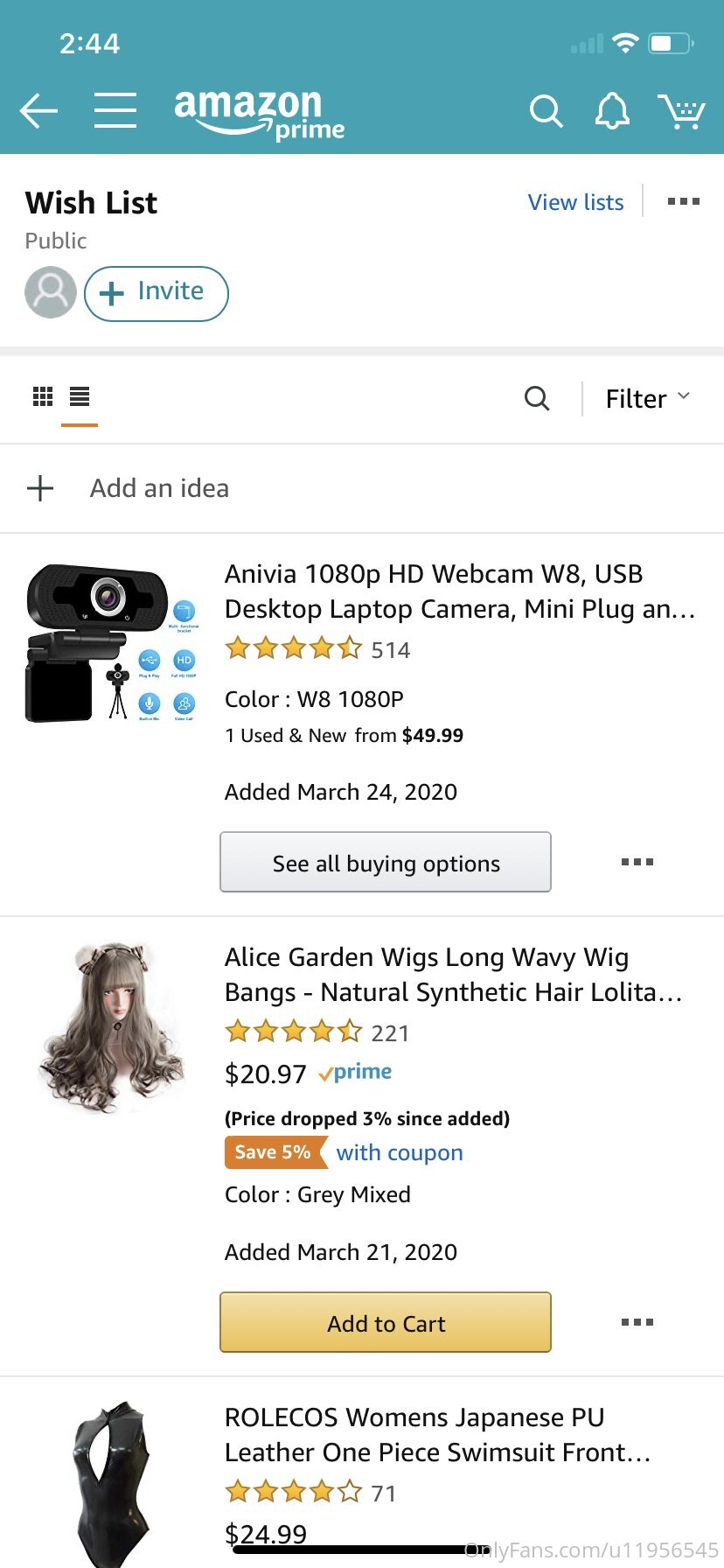724x1568 pixels.
Task: Expand the Filter dropdown
Action: pyautogui.click(x=648, y=398)
